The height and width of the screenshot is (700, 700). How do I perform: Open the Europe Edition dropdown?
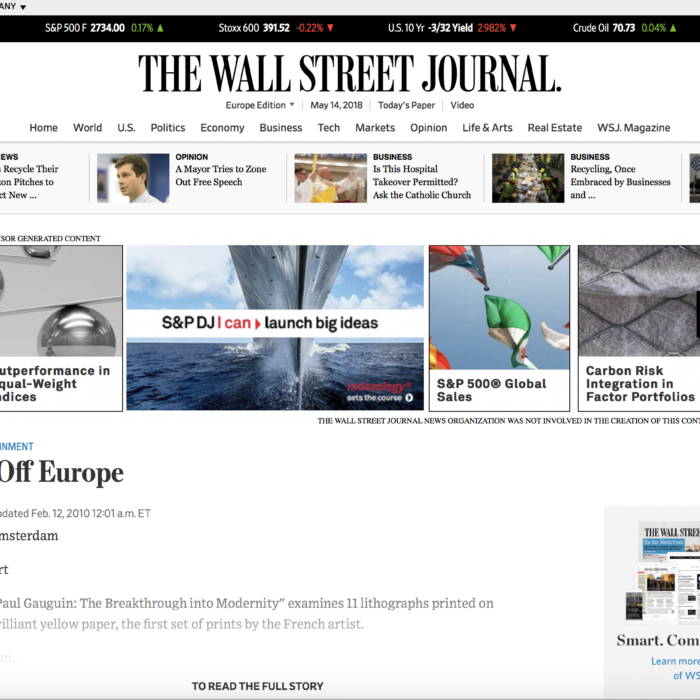coord(260,105)
